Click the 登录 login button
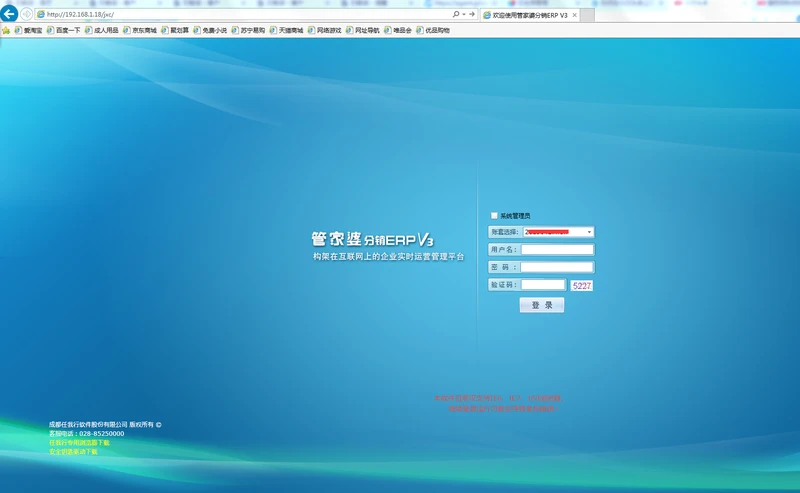This screenshot has height=493, width=800. click(542, 305)
